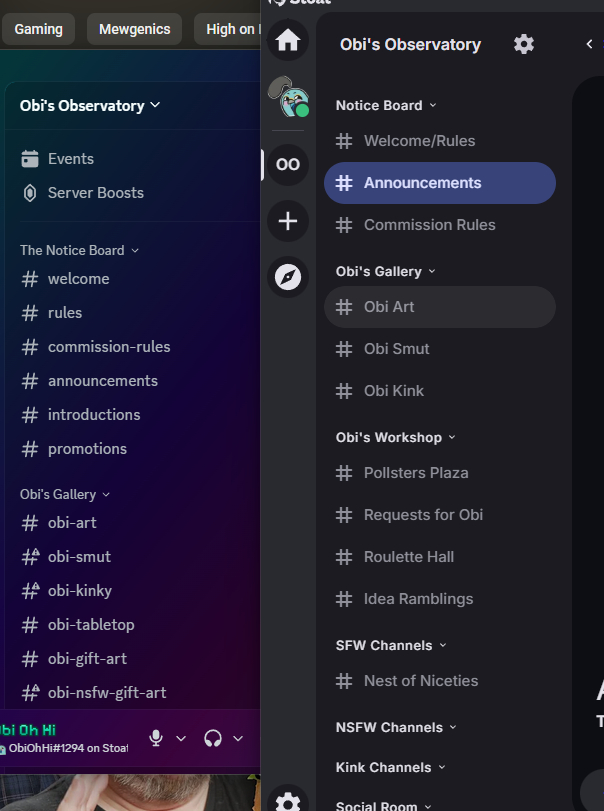Mute the microphone

[x=156, y=738]
